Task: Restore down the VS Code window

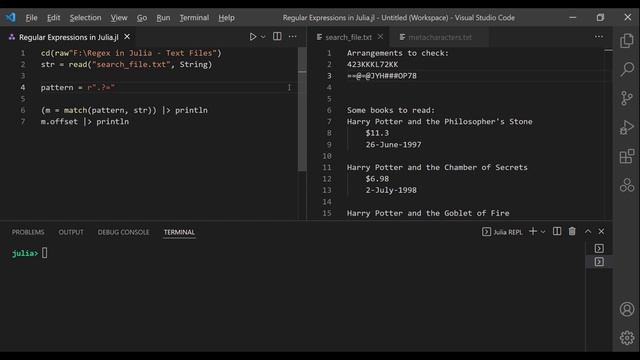Action: point(600,18)
